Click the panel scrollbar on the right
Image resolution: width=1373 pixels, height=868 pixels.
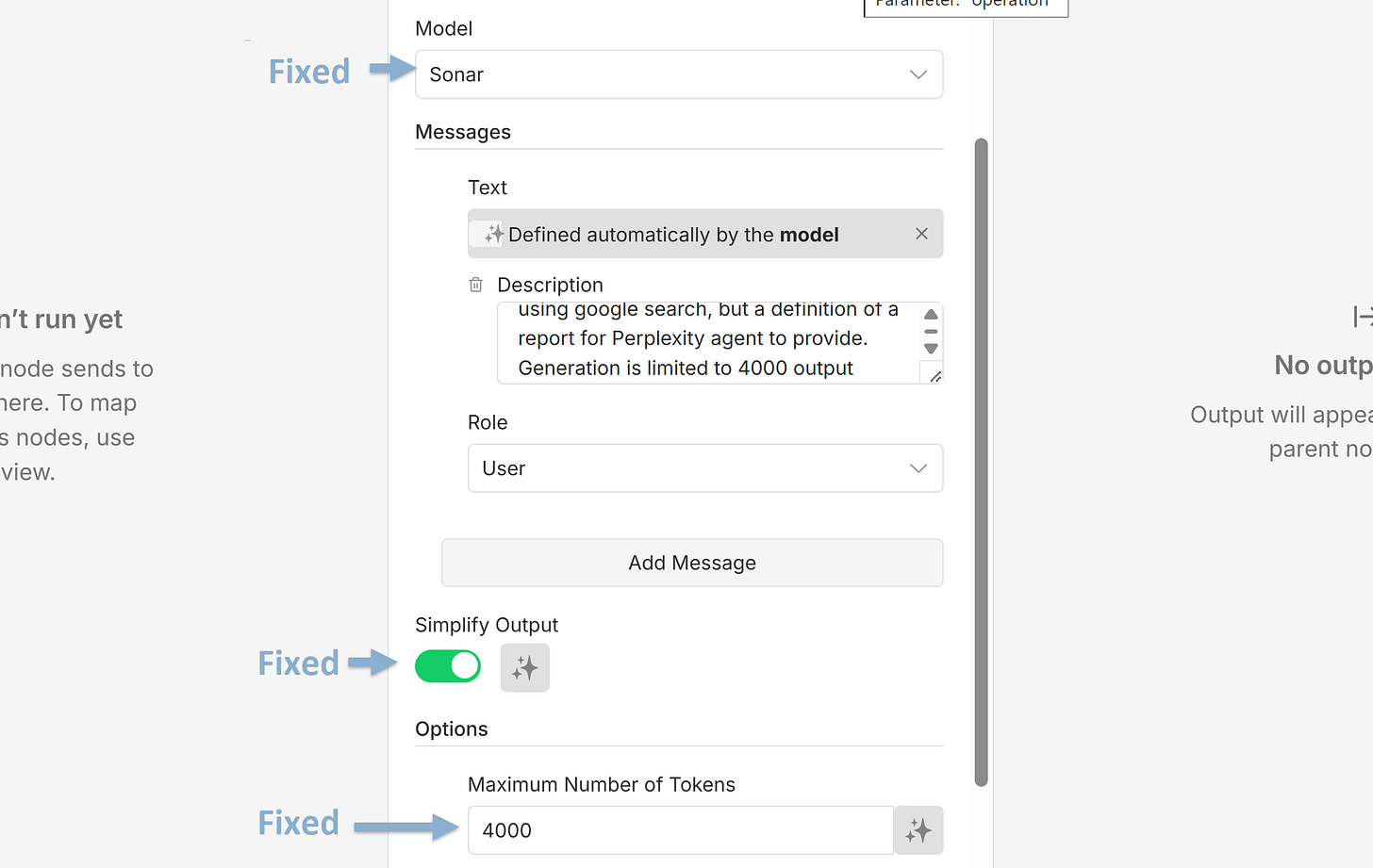(x=981, y=462)
